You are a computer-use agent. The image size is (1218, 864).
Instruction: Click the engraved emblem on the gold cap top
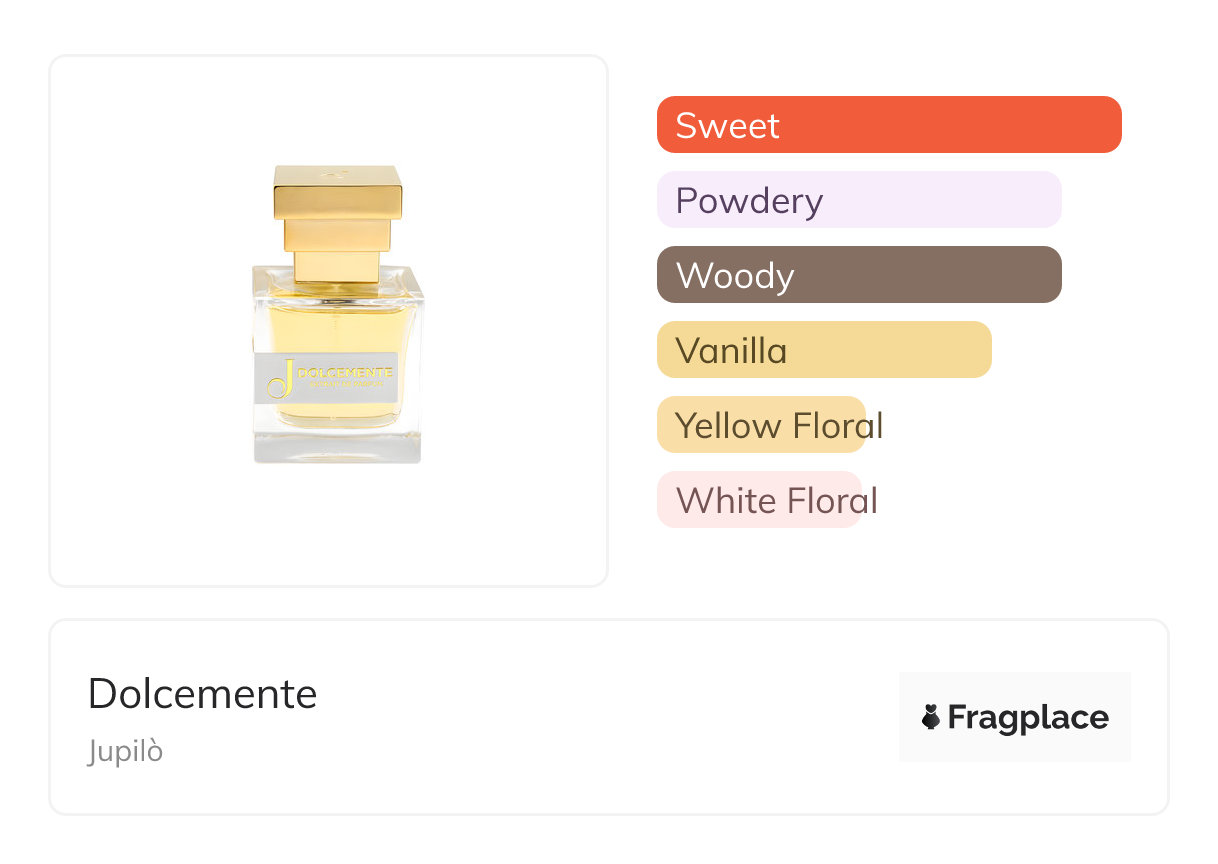[337, 174]
